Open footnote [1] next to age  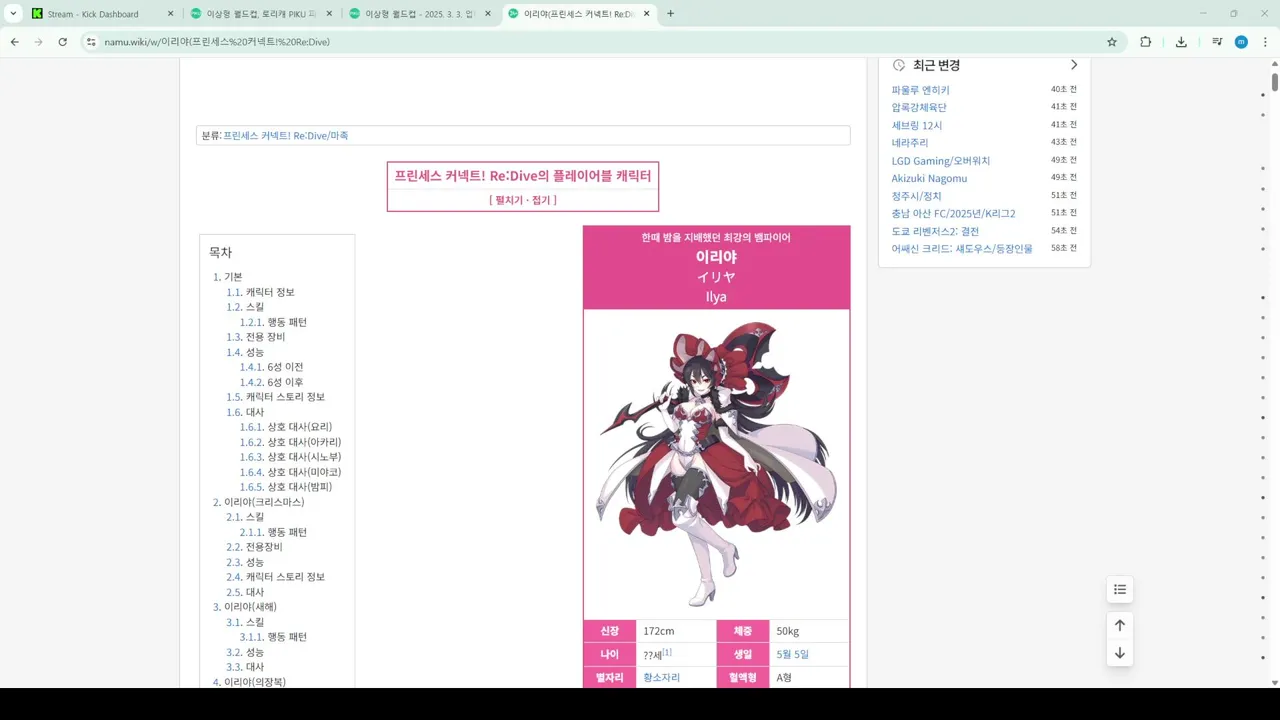(667, 652)
